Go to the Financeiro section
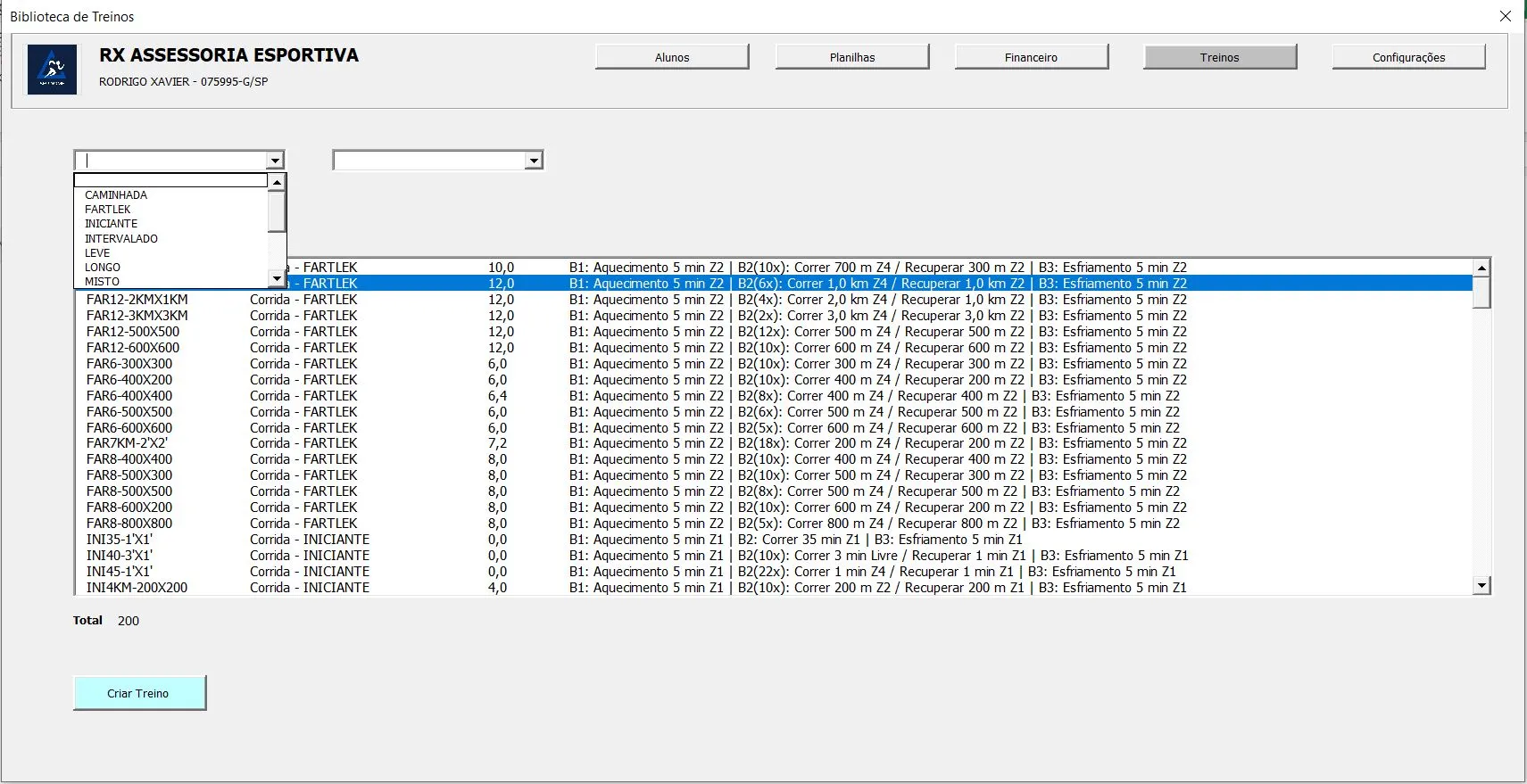 click(1031, 57)
